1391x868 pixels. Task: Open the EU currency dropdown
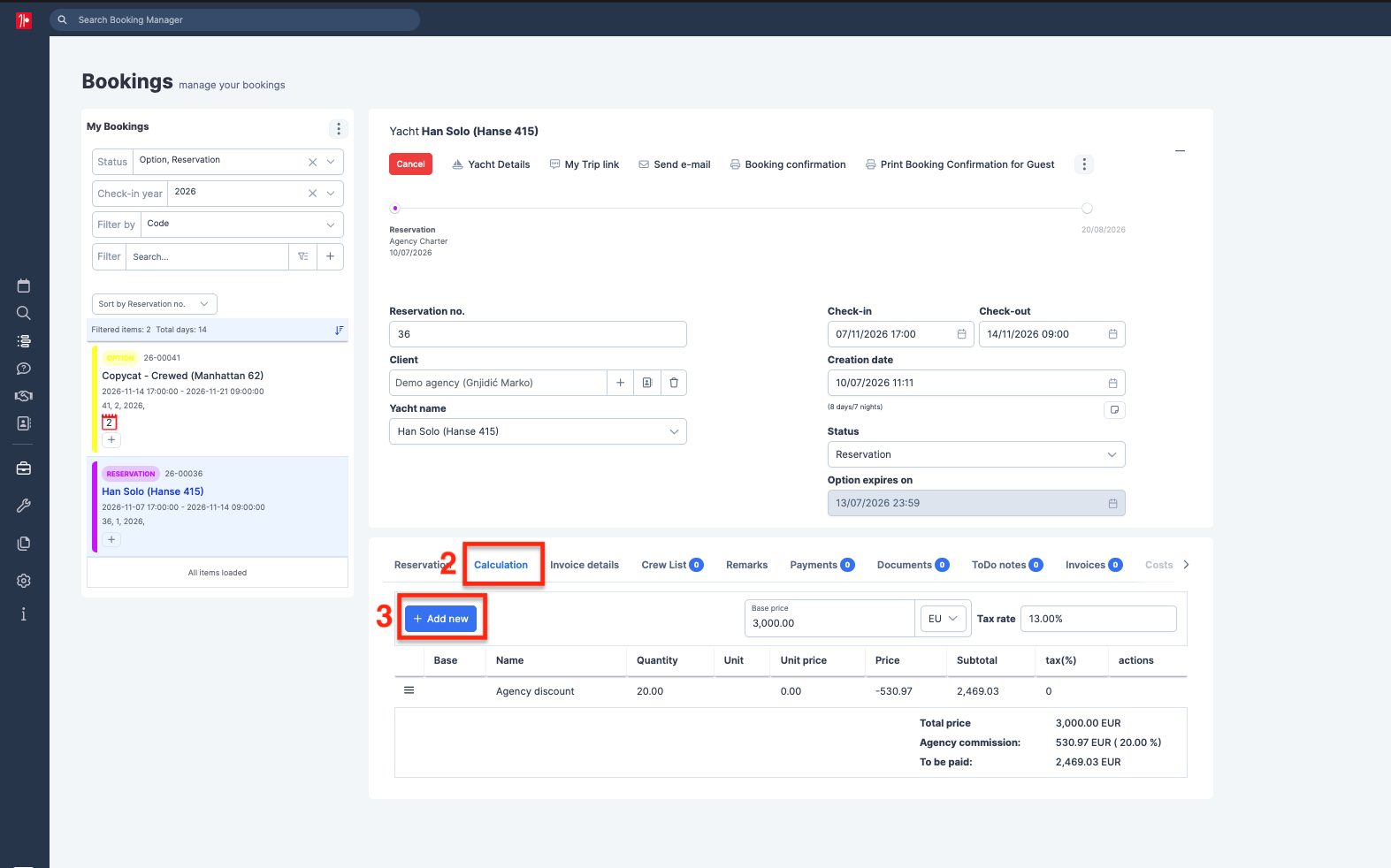coord(944,619)
